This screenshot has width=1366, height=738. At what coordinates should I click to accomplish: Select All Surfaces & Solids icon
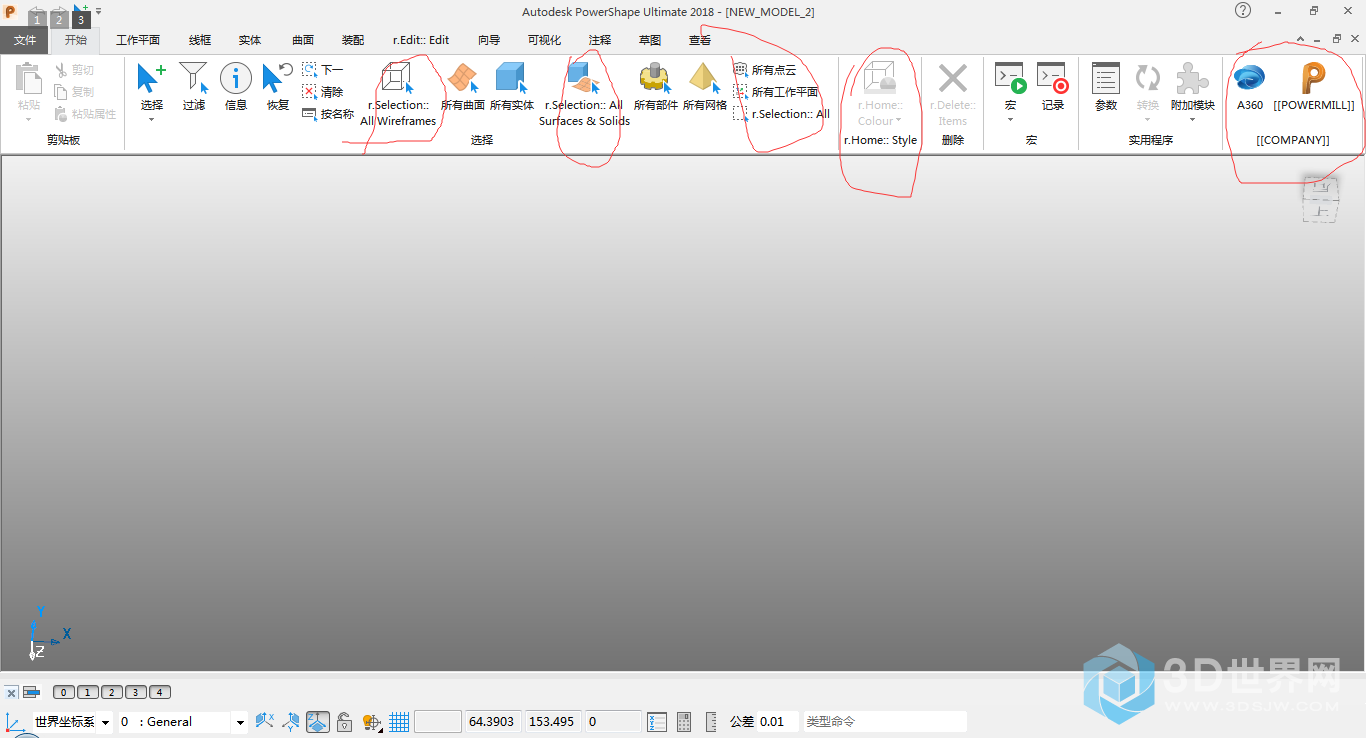[584, 78]
